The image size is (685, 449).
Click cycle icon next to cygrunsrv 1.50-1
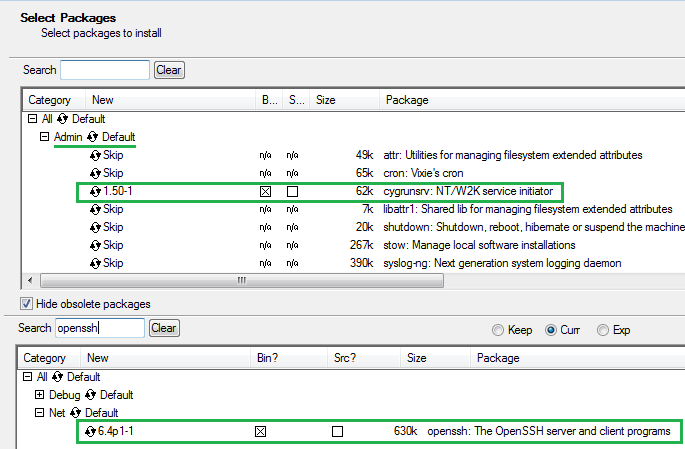[x=96, y=191]
